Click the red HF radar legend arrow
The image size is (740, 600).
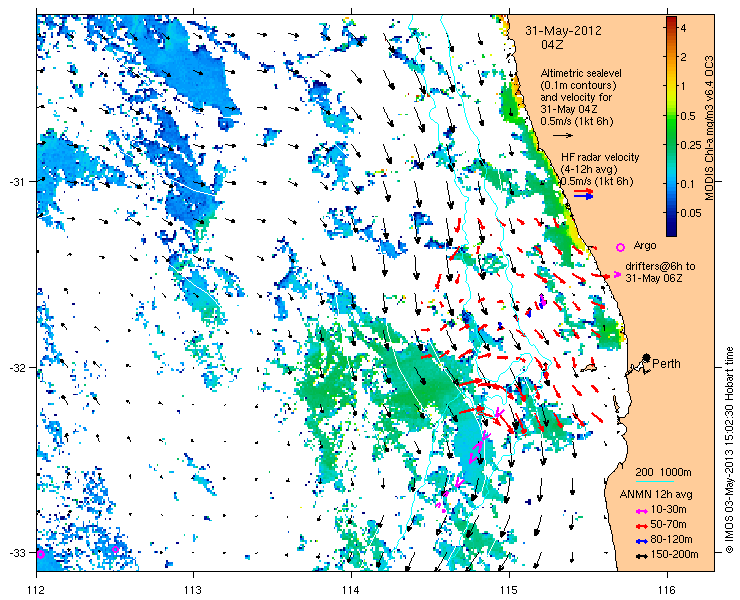(583, 191)
